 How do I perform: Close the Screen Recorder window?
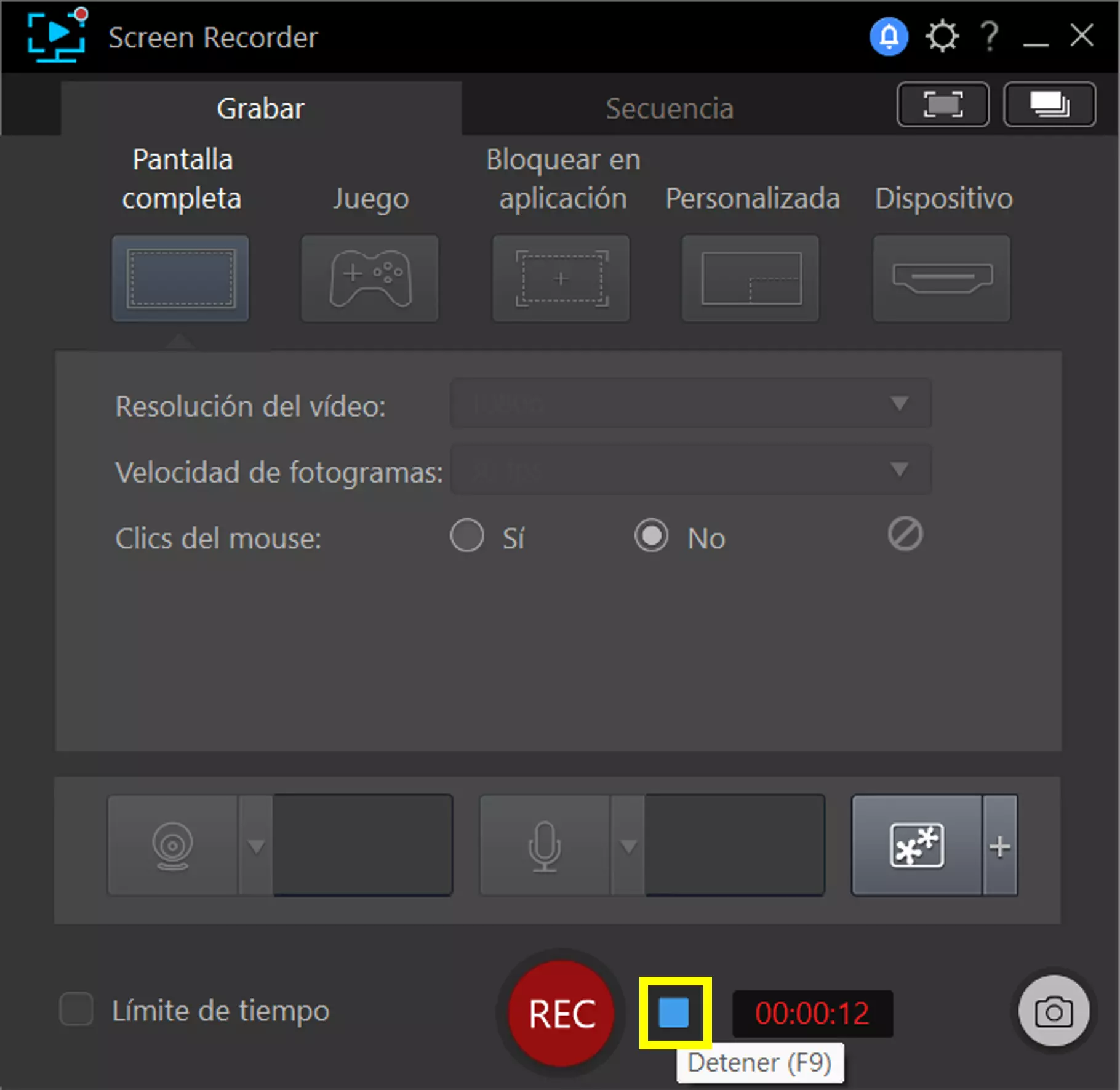tap(1082, 36)
